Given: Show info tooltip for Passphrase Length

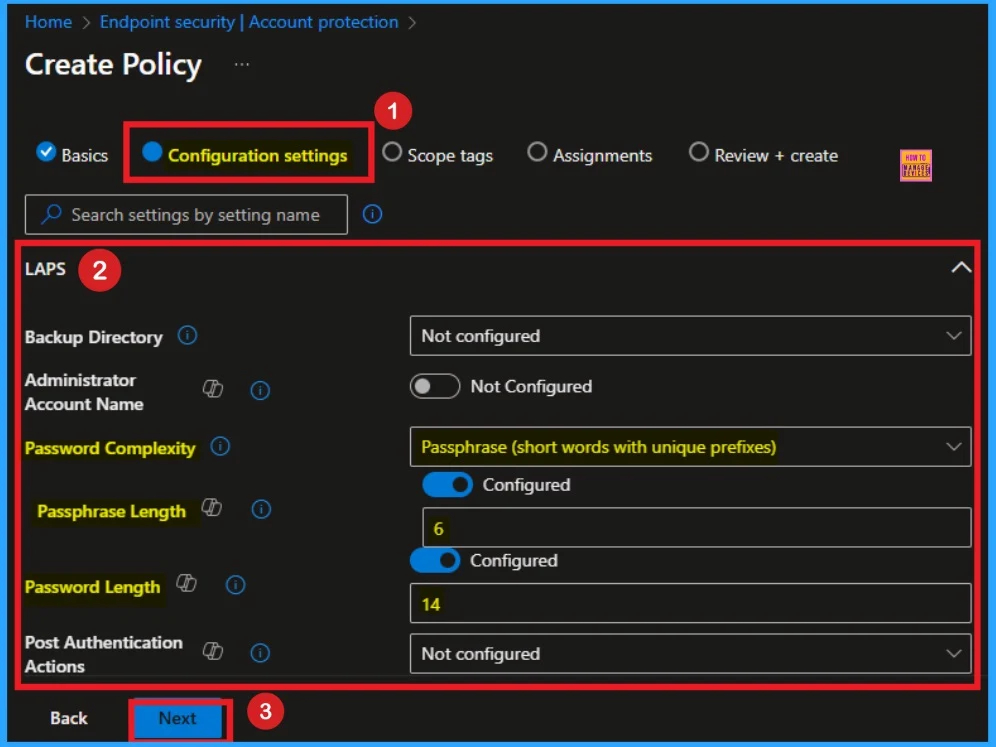Looking at the screenshot, I should coord(261,509).
